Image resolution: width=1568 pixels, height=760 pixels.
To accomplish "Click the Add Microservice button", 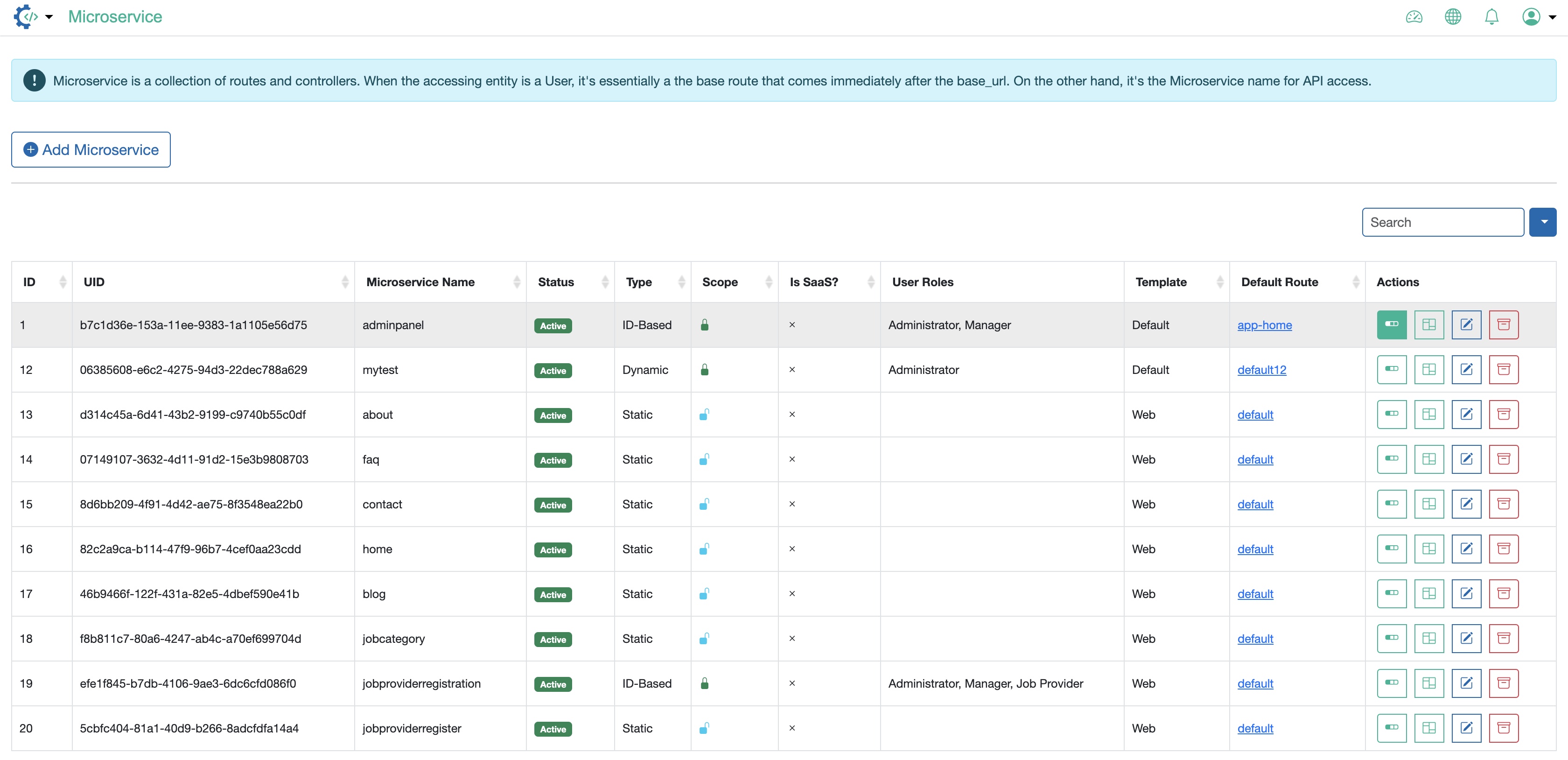I will pyautogui.click(x=90, y=150).
